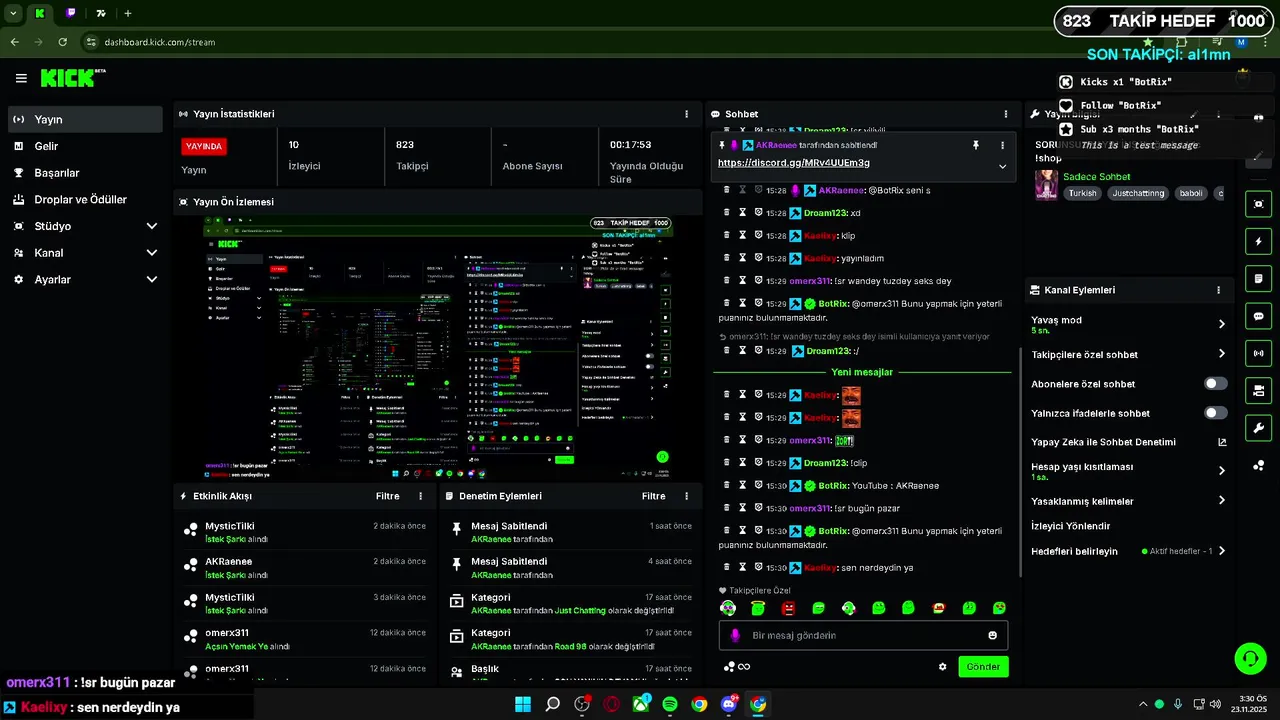The image size is (1280, 720).
Task: Click the note page icon in right rail
Action: coord(1258,278)
